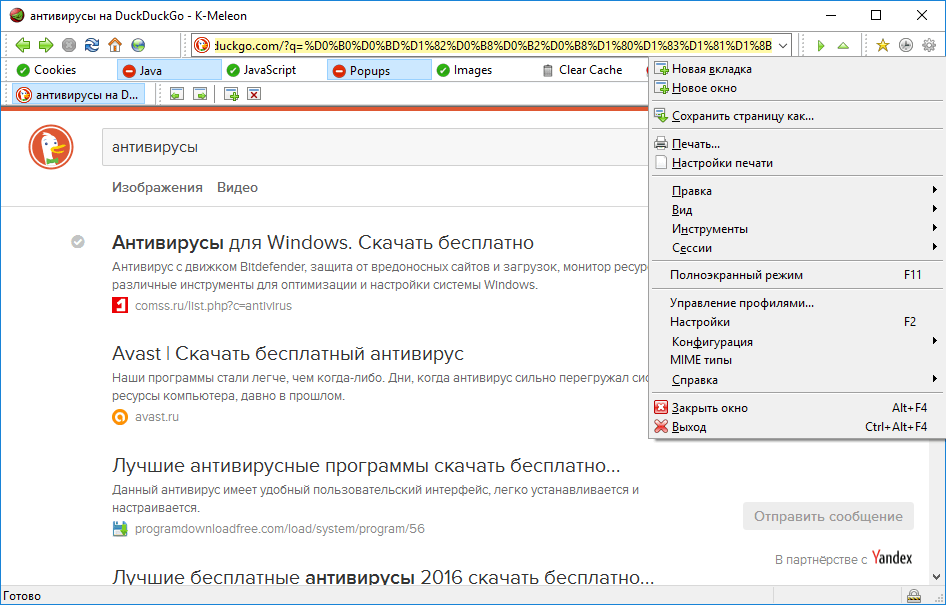
Task: Click the gear menu icon
Action: pyautogui.click(x=929, y=45)
